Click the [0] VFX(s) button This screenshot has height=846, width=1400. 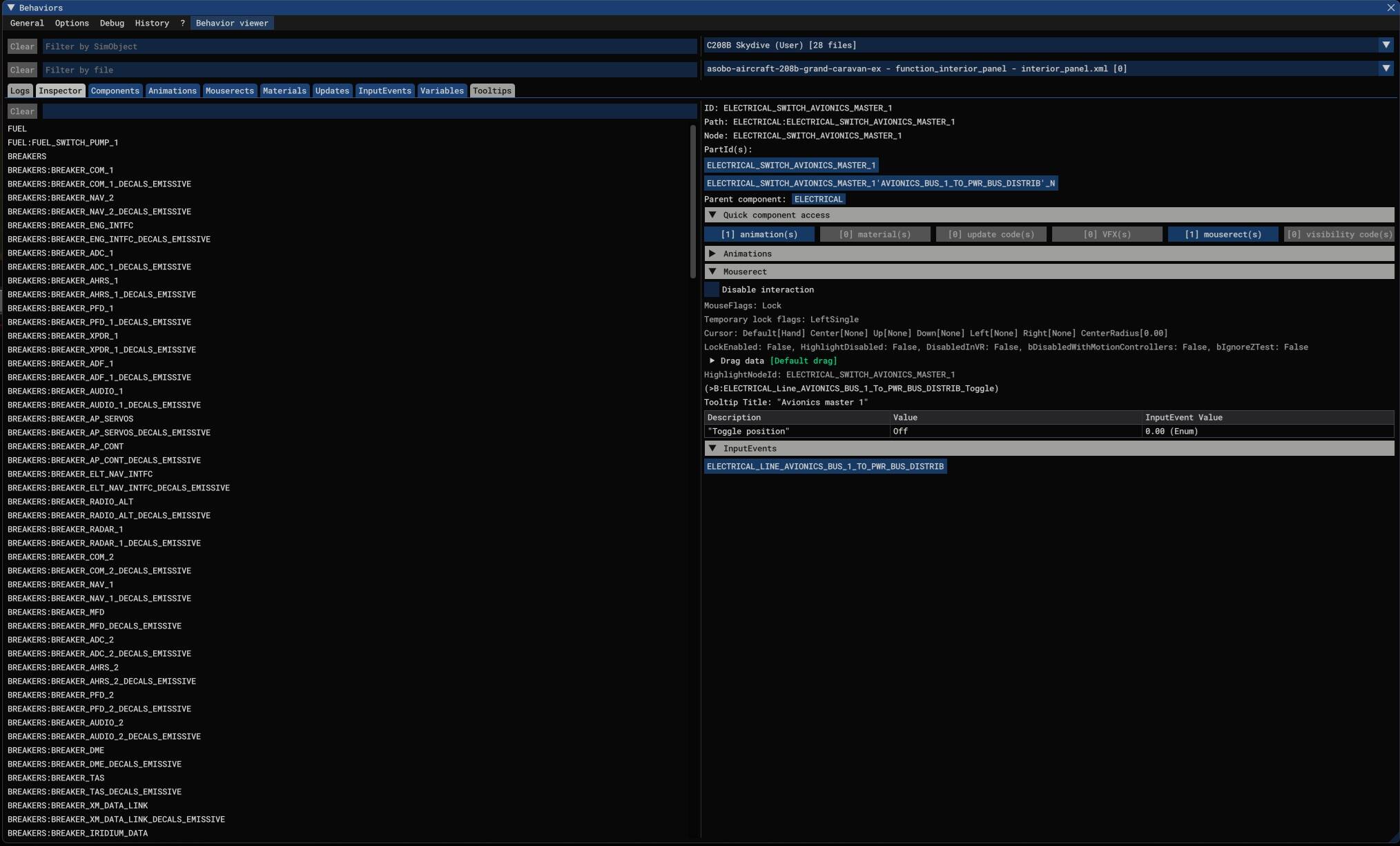(1107, 235)
